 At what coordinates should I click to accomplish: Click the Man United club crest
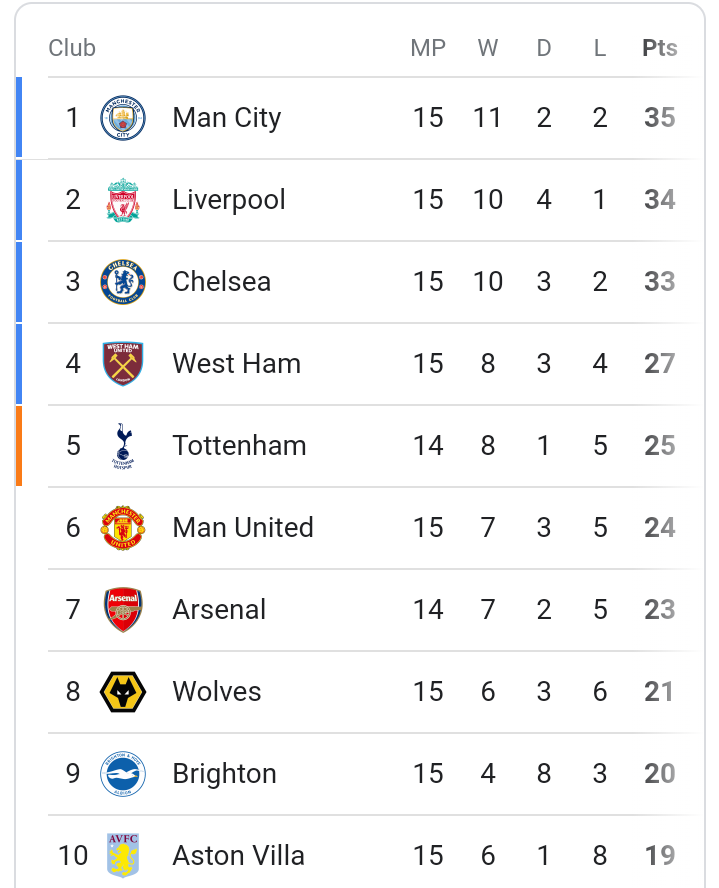pyautogui.click(x=123, y=528)
